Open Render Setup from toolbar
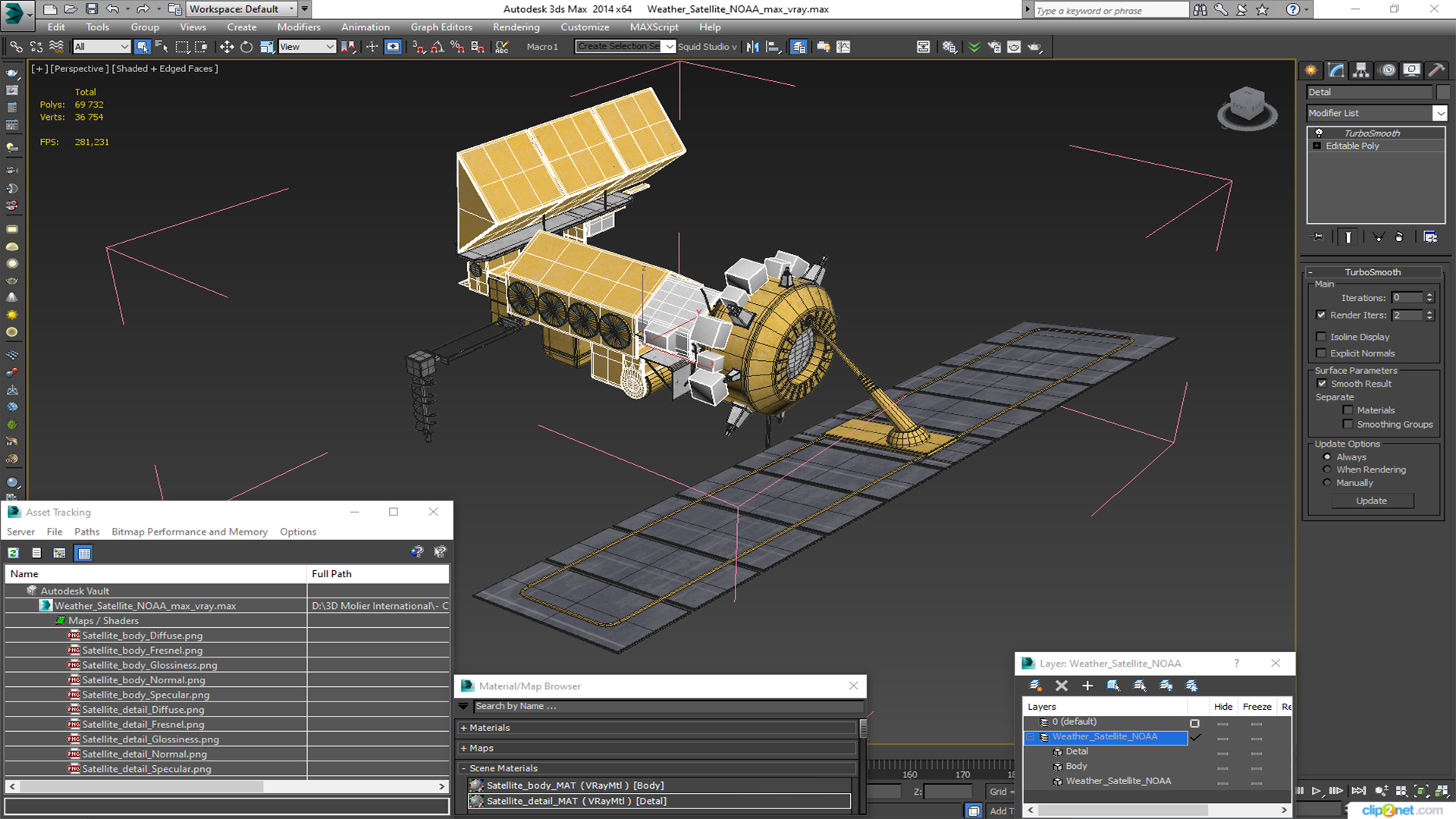The image size is (1456, 819). pos(994,47)
